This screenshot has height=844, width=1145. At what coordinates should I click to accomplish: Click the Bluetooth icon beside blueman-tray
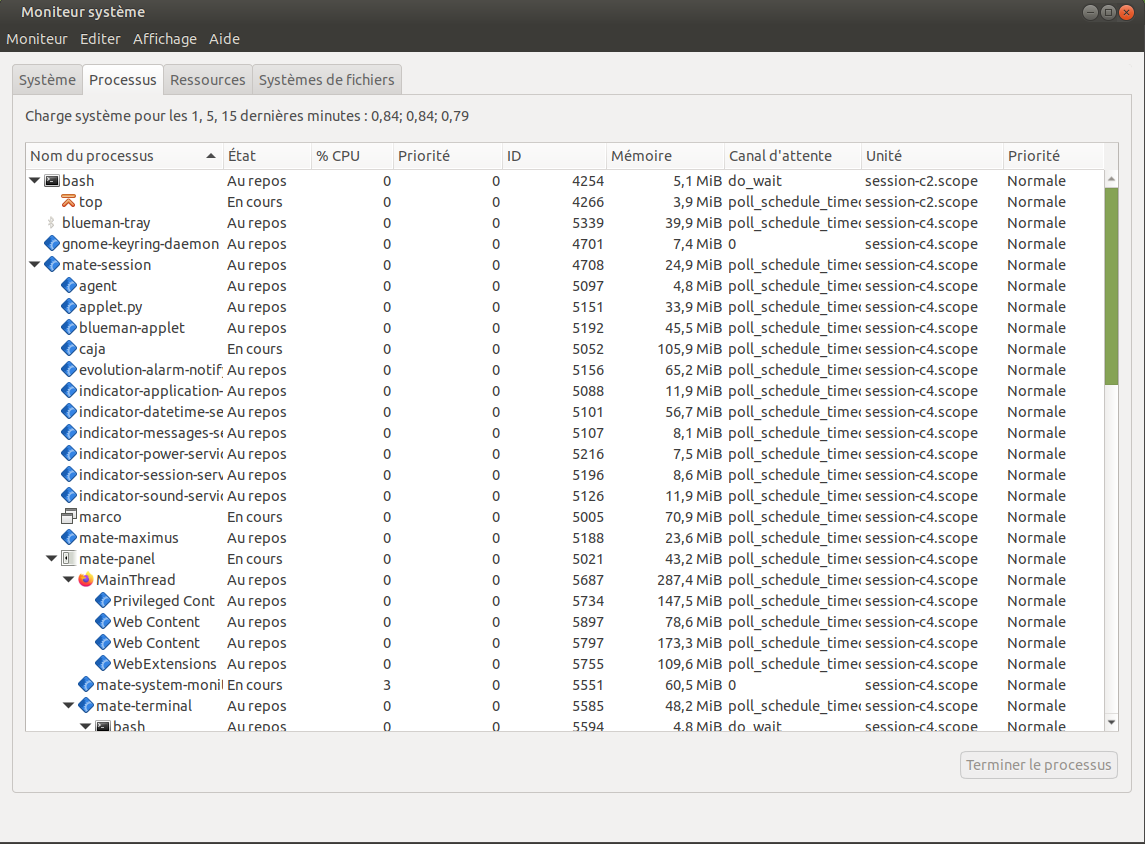click(x=52, y=223)
